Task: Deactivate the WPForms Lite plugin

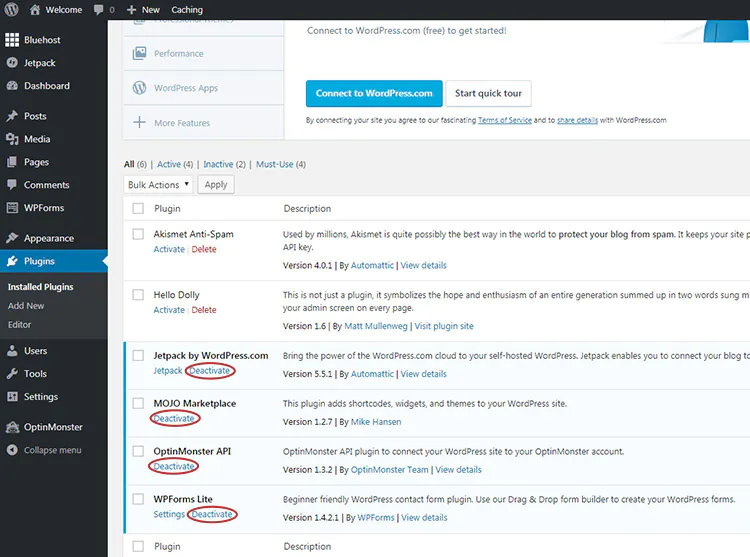Action: pos(212,514)
